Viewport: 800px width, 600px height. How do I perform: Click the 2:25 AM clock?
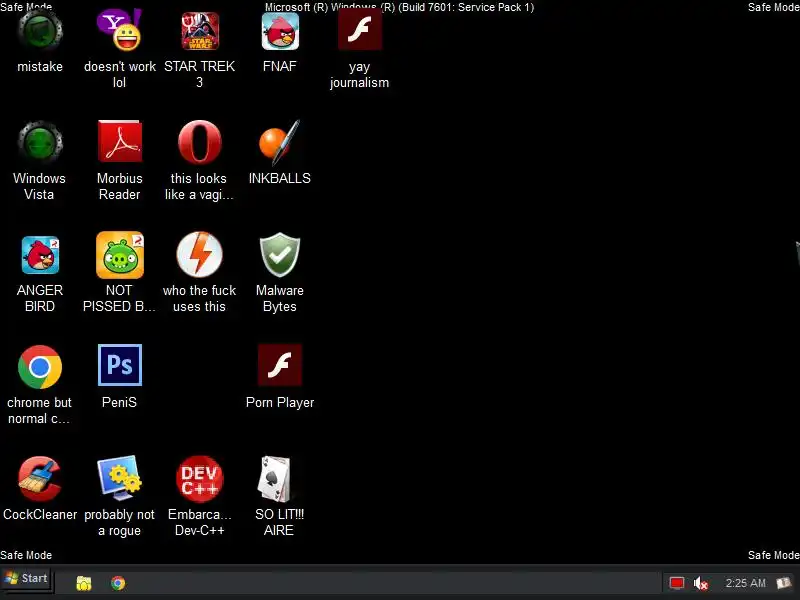point(745,583)
